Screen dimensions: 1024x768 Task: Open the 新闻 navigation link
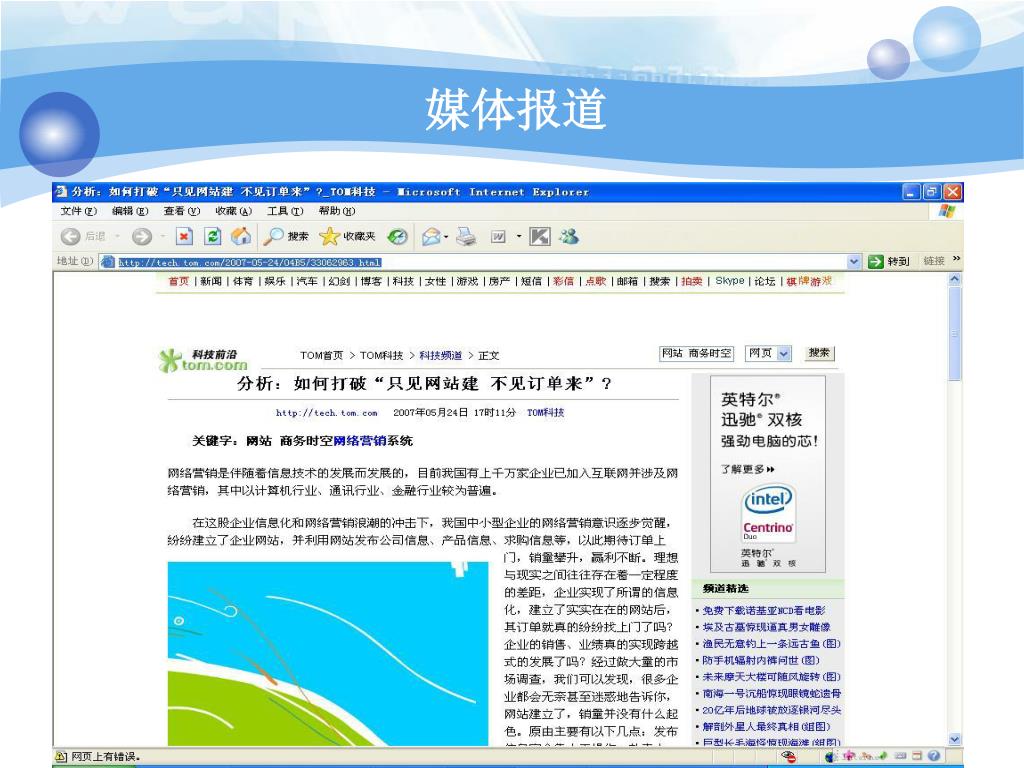pos(211,281)
